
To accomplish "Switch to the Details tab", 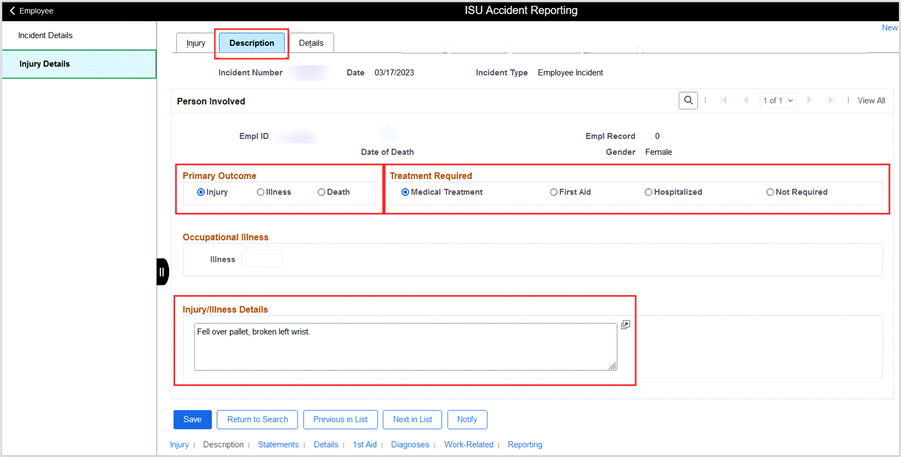I will tap(311, 43).
